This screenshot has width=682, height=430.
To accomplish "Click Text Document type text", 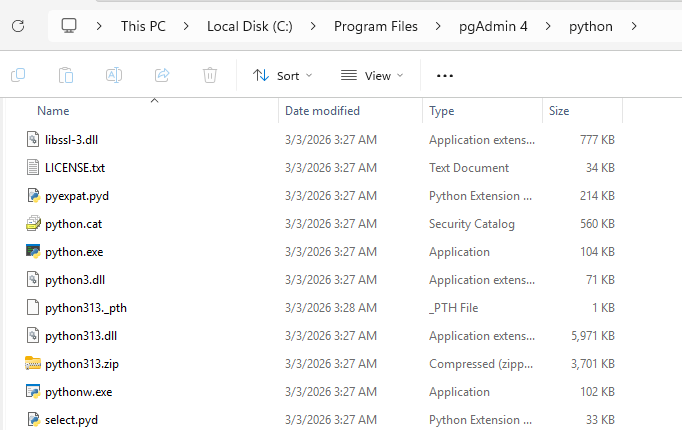I will pyautogui.click(x=469, y=167).
